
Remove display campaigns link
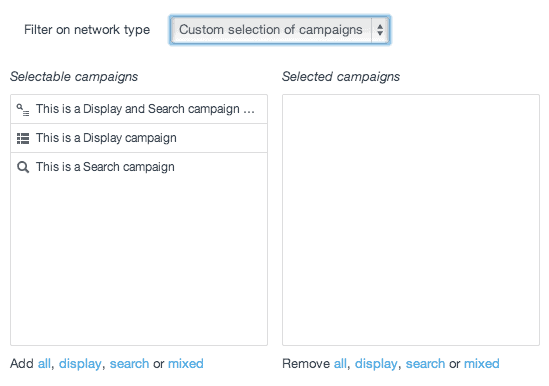(376, 364)
